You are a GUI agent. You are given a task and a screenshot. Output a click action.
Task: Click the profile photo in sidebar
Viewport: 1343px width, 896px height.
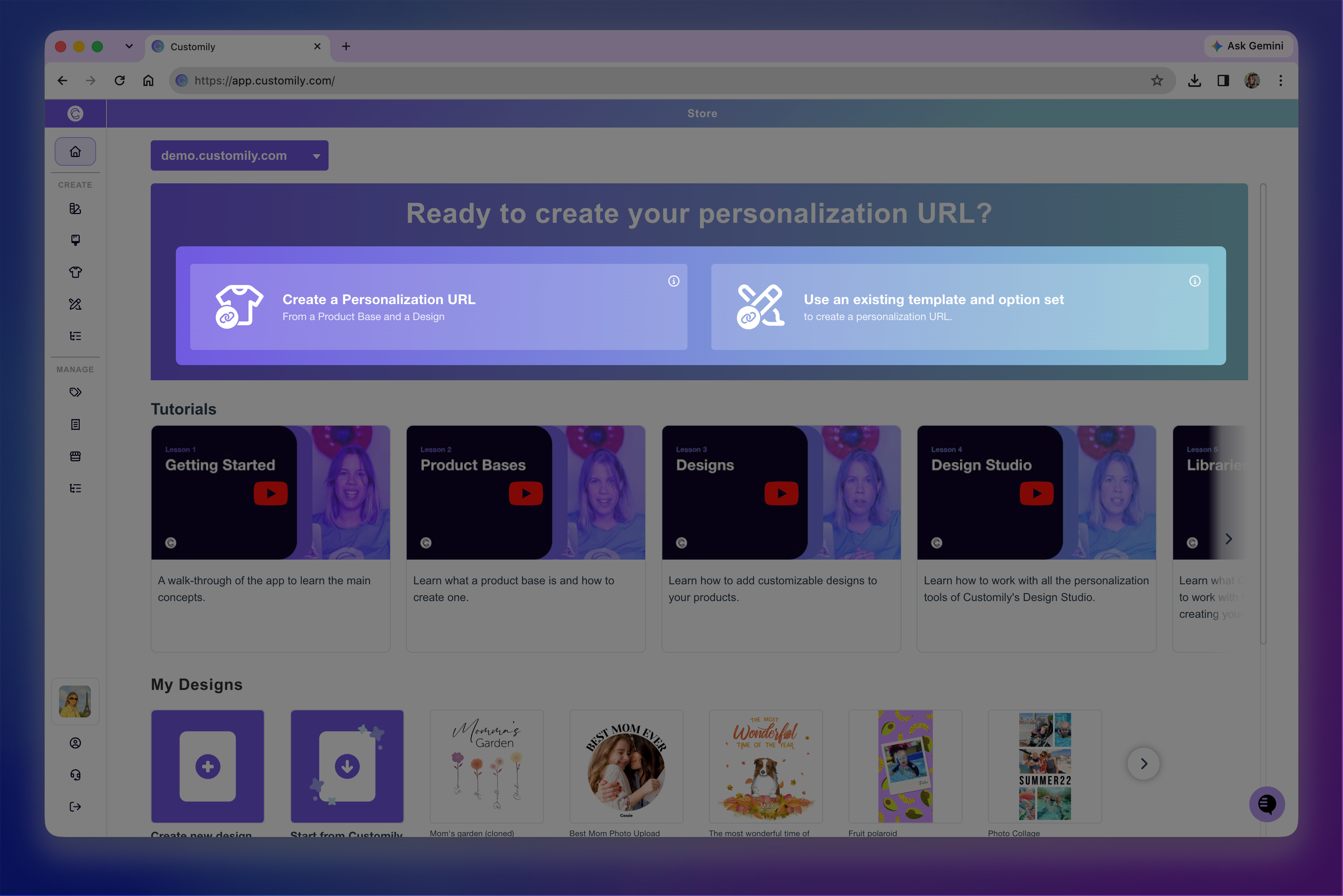[75, 702]
